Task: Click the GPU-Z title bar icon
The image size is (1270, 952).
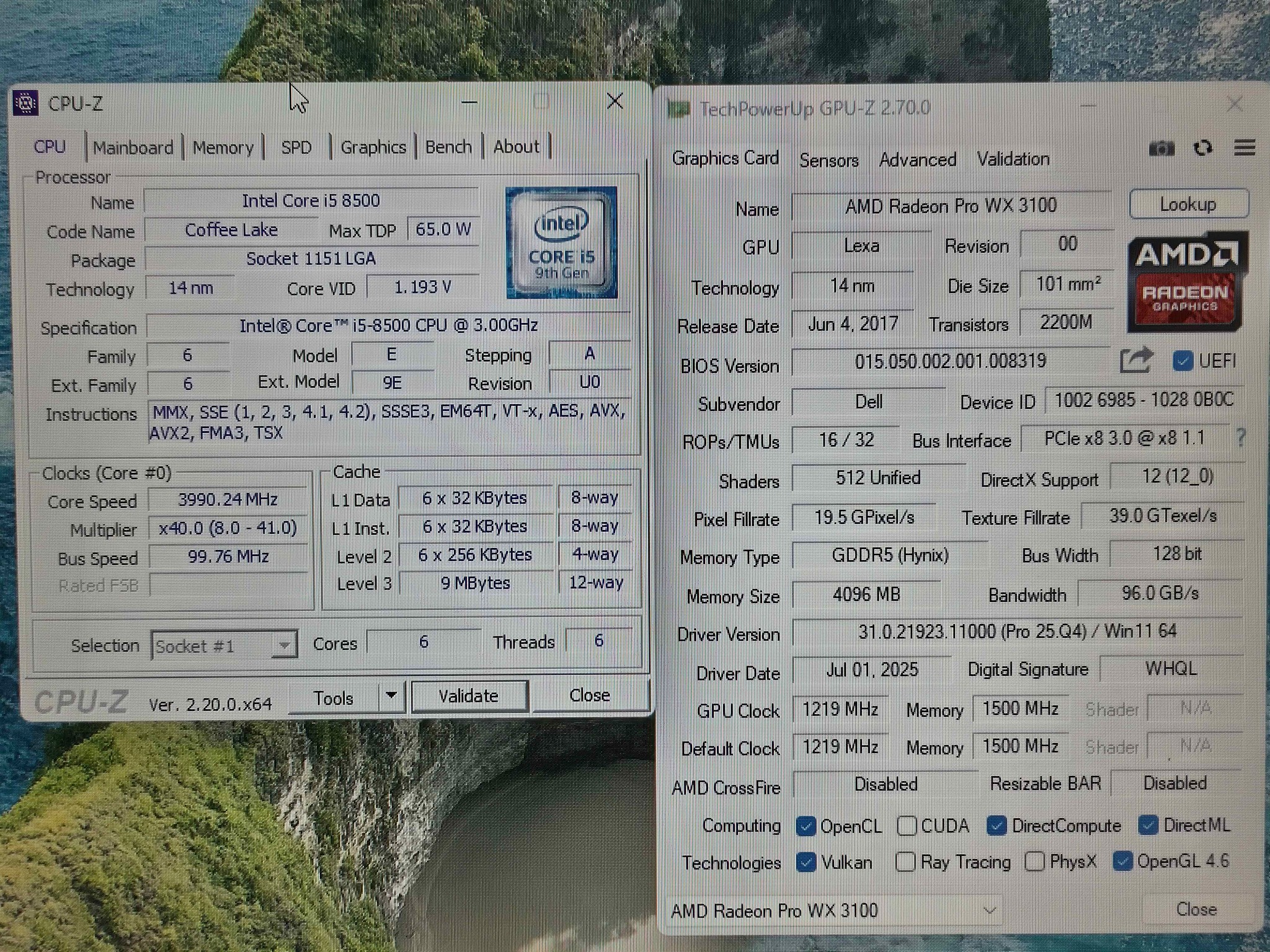Action: (679, 109)
